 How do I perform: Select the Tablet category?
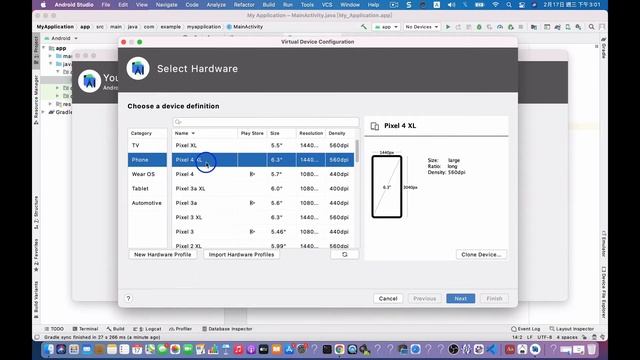[147, 189]
